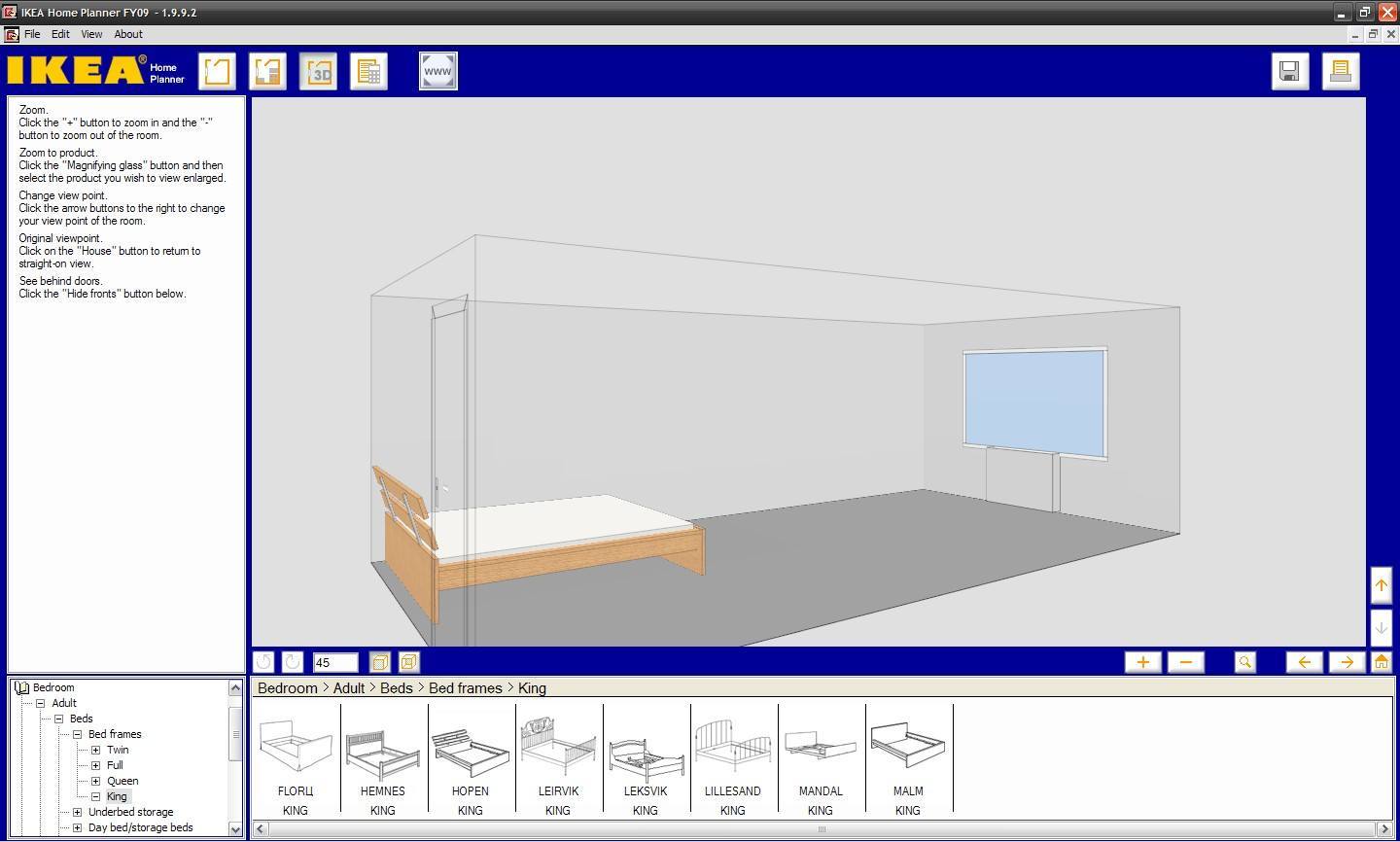Toggle show fronts with the outlined cube icon
The height and width of the screenshot is (842, 1400).
pos(408,662)
